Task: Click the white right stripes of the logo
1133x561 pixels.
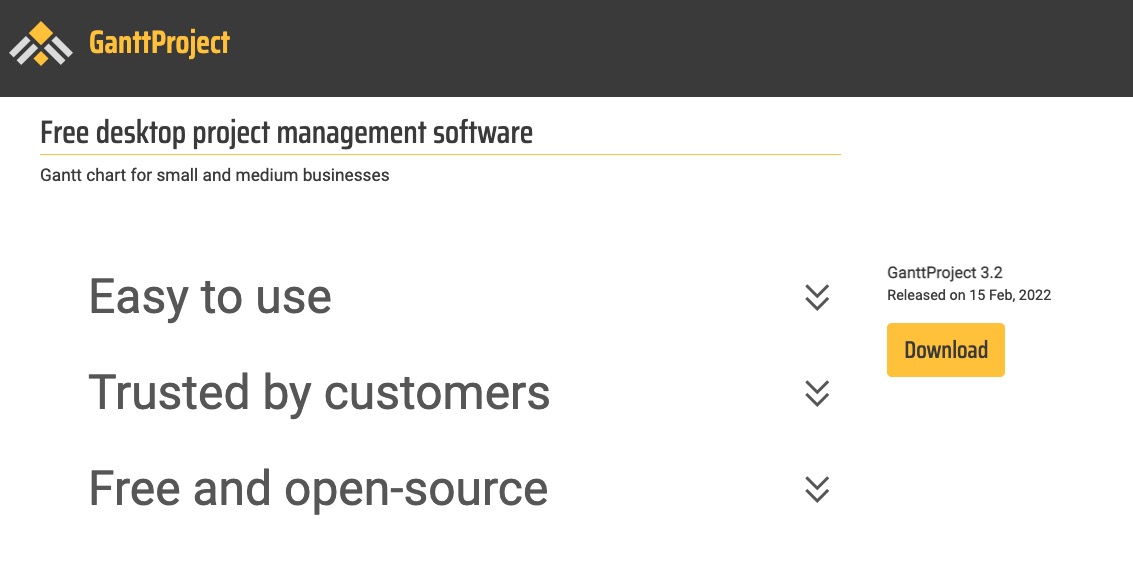Action: click(59, 49)
